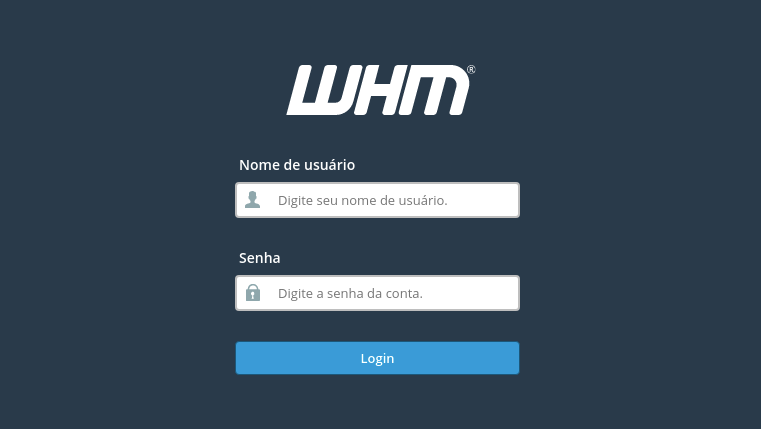
Task: Click the right edge of the Login button
Action: click(514, 358)
